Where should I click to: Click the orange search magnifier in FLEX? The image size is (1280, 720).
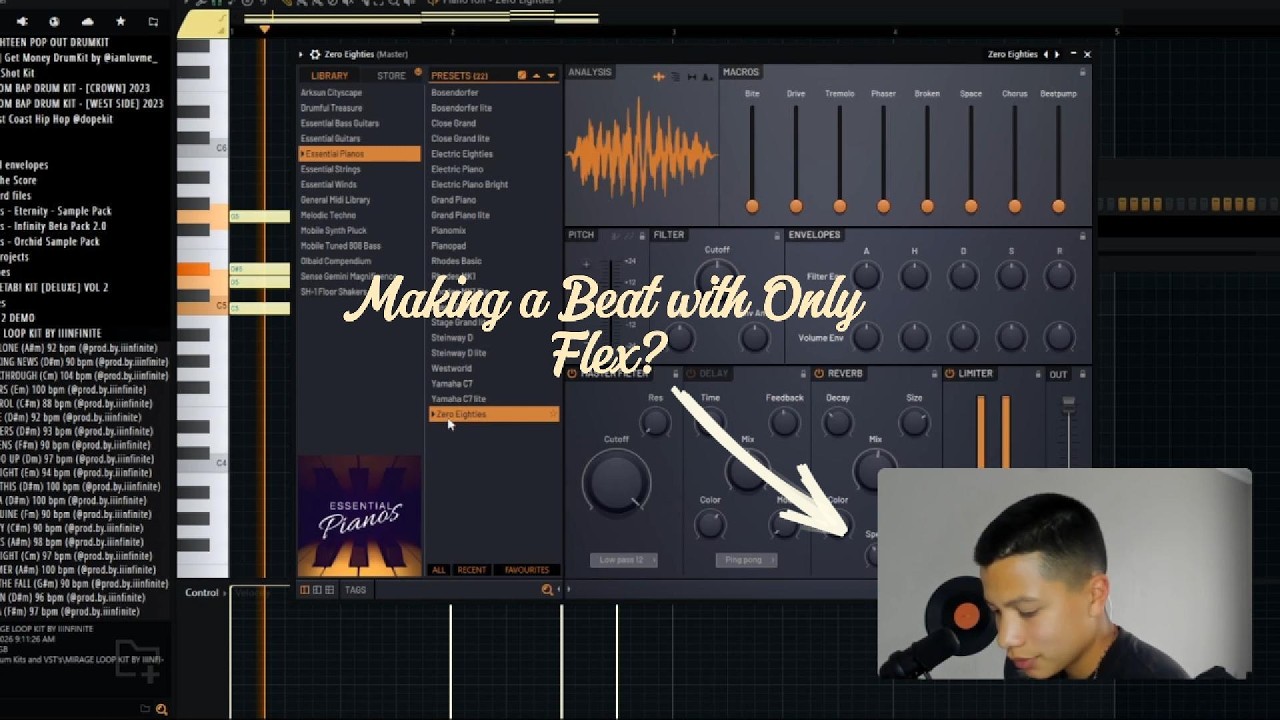(x=547, y=590)
